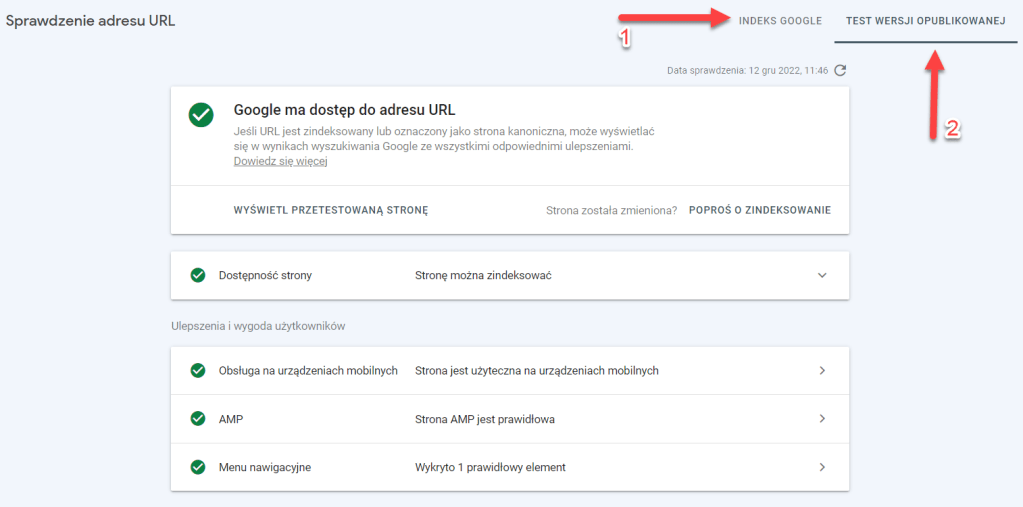Follow the Dowiedz się więcej link

coord(280,161)
